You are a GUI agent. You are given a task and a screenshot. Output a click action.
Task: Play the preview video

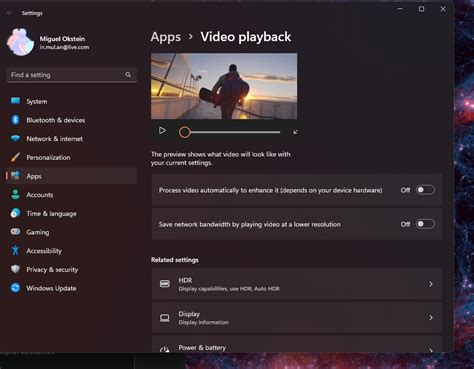click(x=162, y=131)
